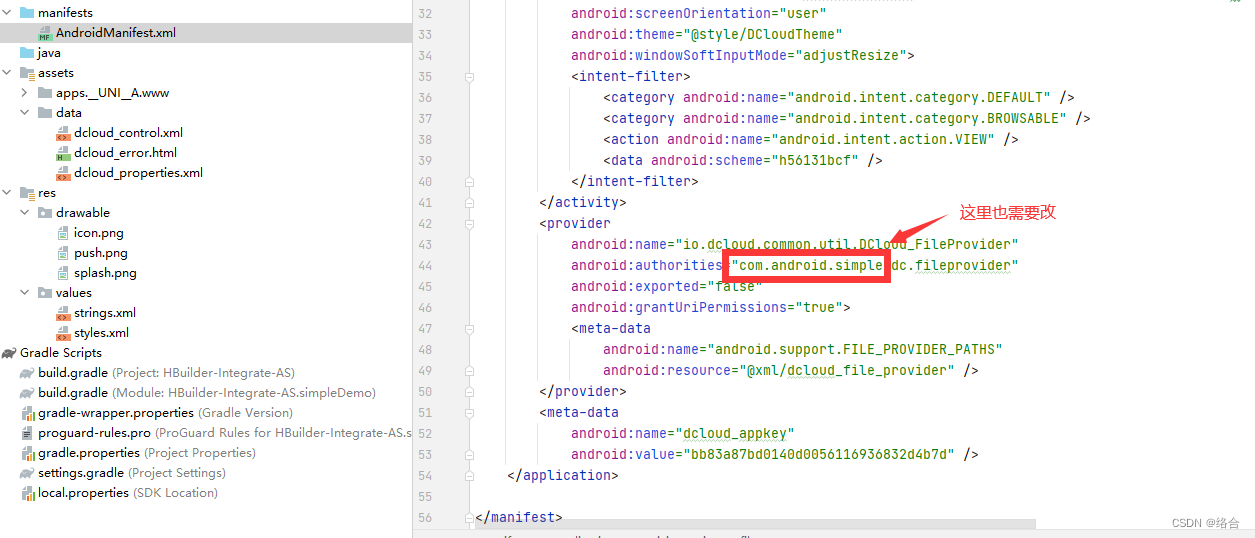
Task: Click the proguard-rules.pro file icon
Action: 28,433
